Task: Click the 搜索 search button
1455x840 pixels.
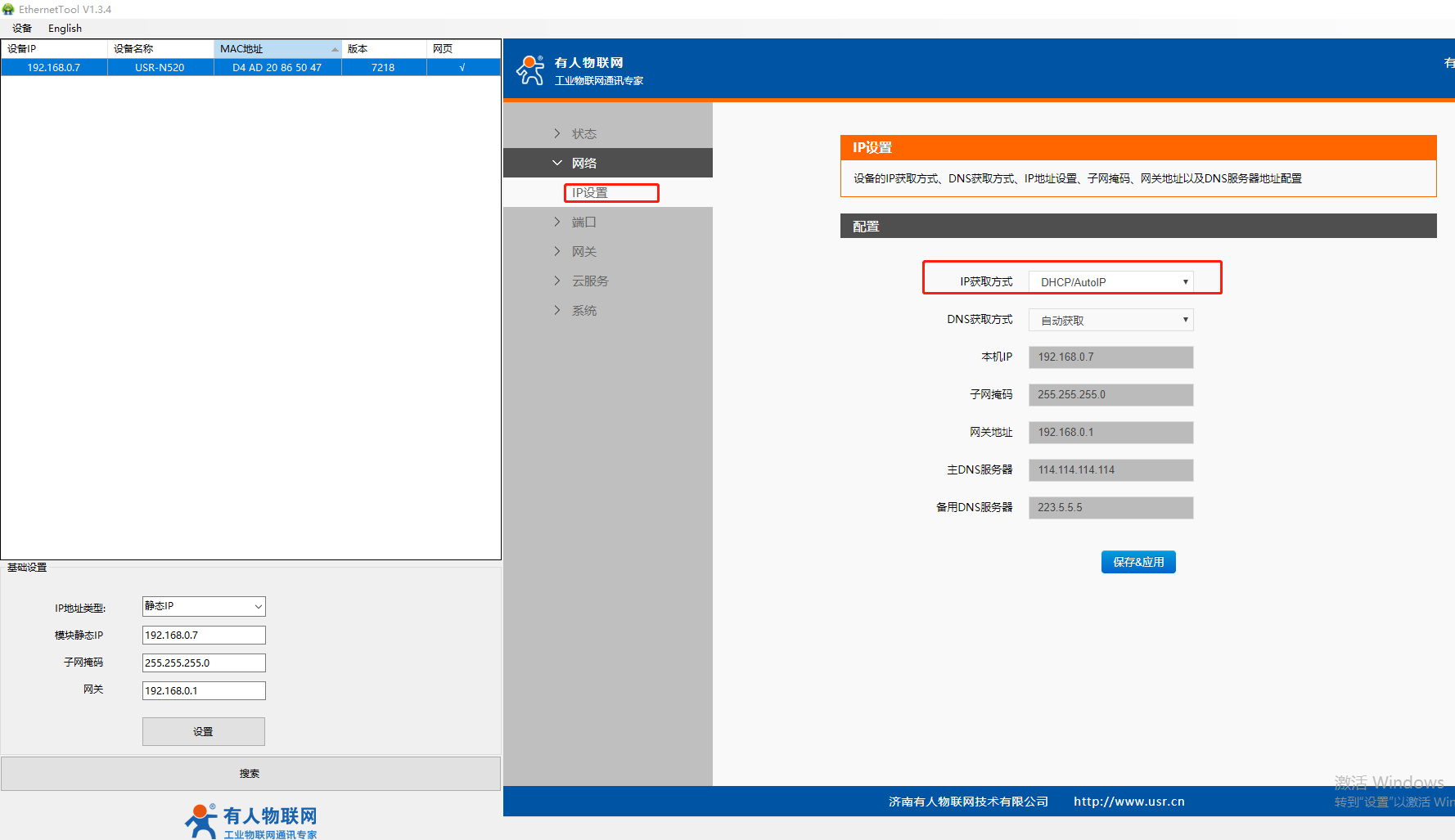Action: pyautogui.click(x=250, y=773)
